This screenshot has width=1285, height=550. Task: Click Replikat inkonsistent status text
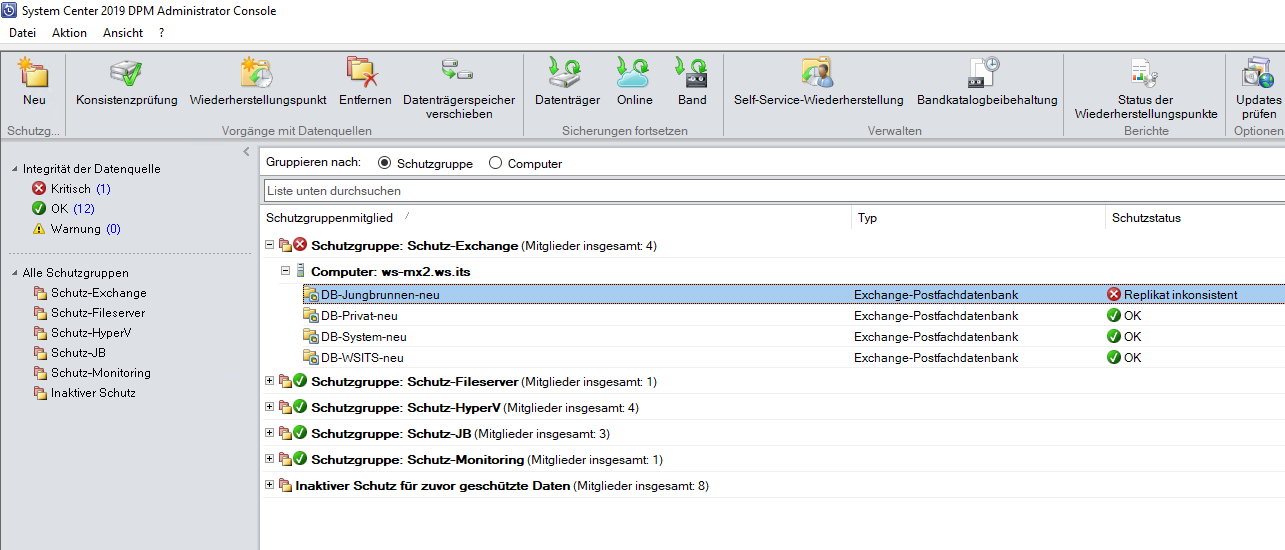coord(1181,295)
